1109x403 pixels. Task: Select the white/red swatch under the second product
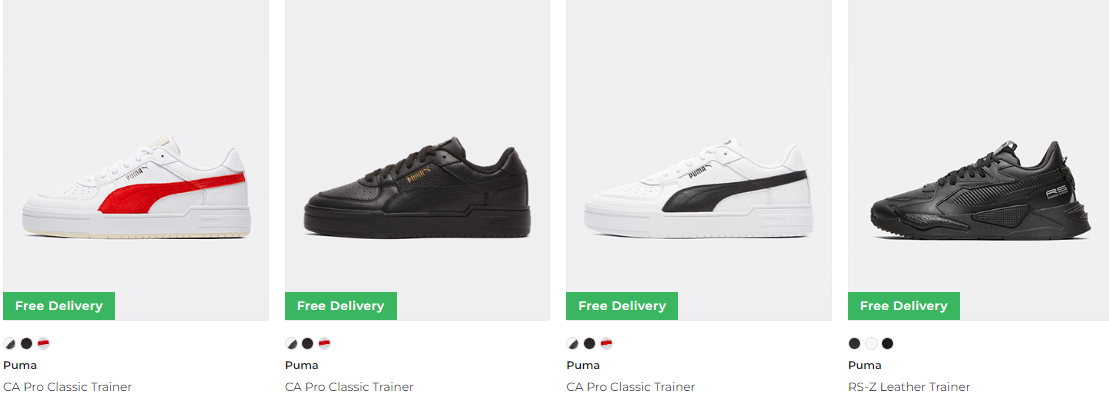(x=324, y=344)
